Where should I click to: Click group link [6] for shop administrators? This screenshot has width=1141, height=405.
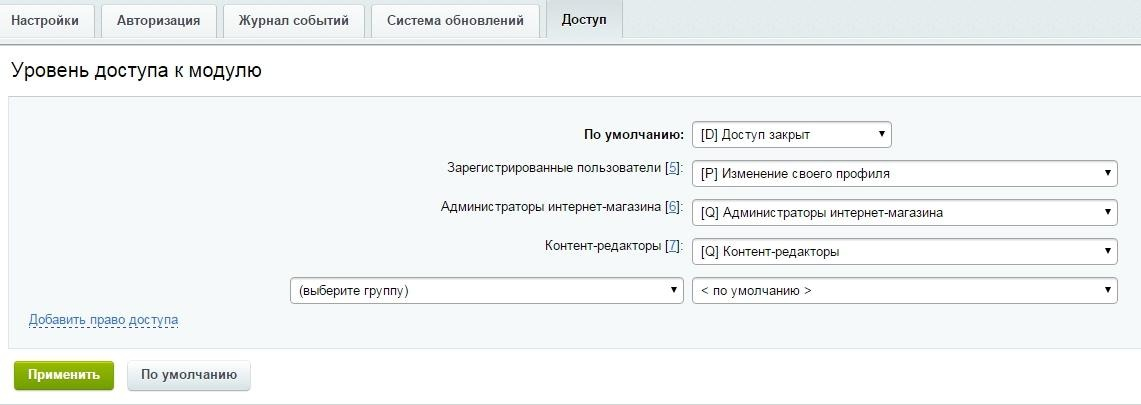pos(673,207)
